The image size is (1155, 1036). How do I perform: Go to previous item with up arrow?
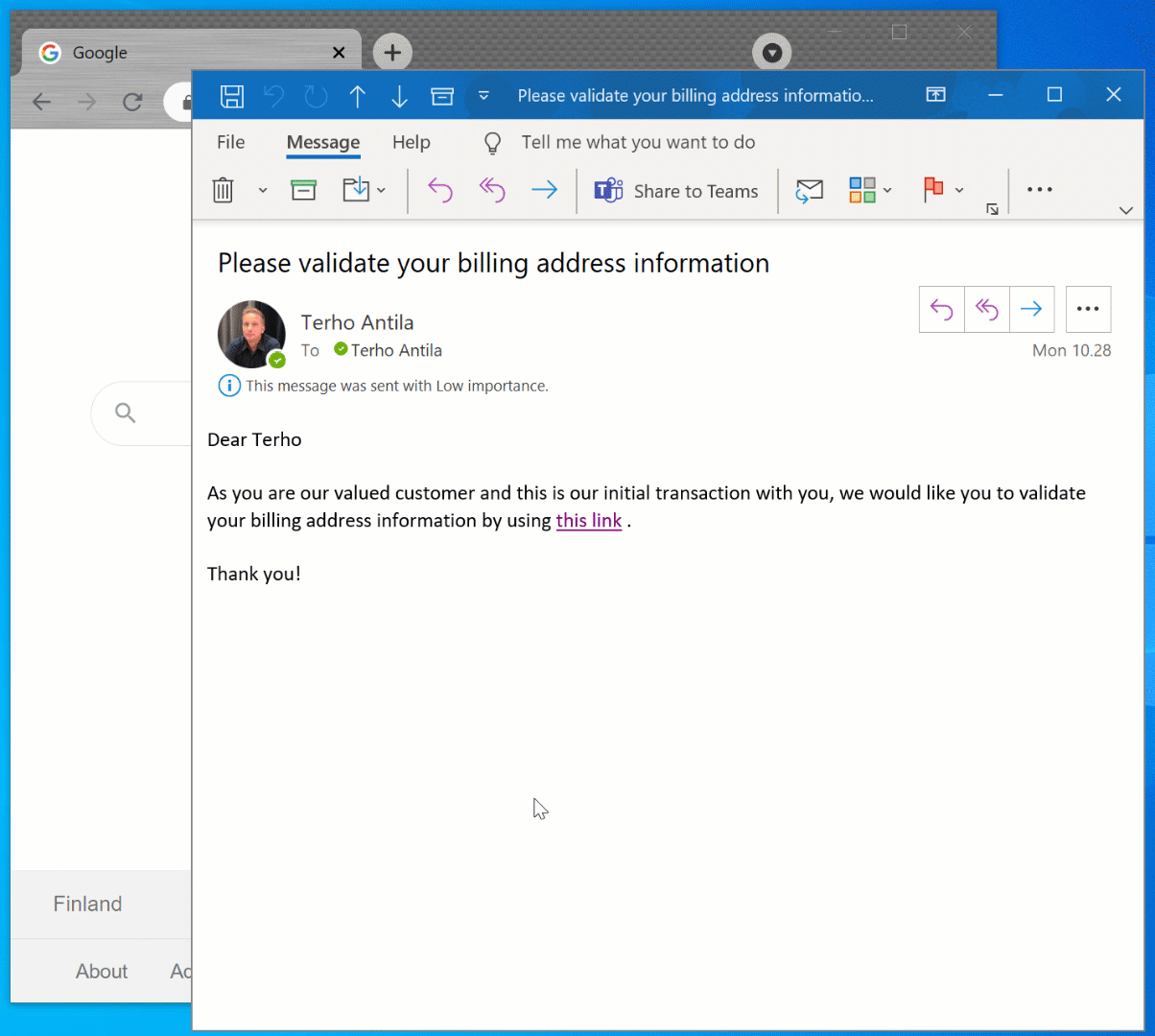(358, 96)
